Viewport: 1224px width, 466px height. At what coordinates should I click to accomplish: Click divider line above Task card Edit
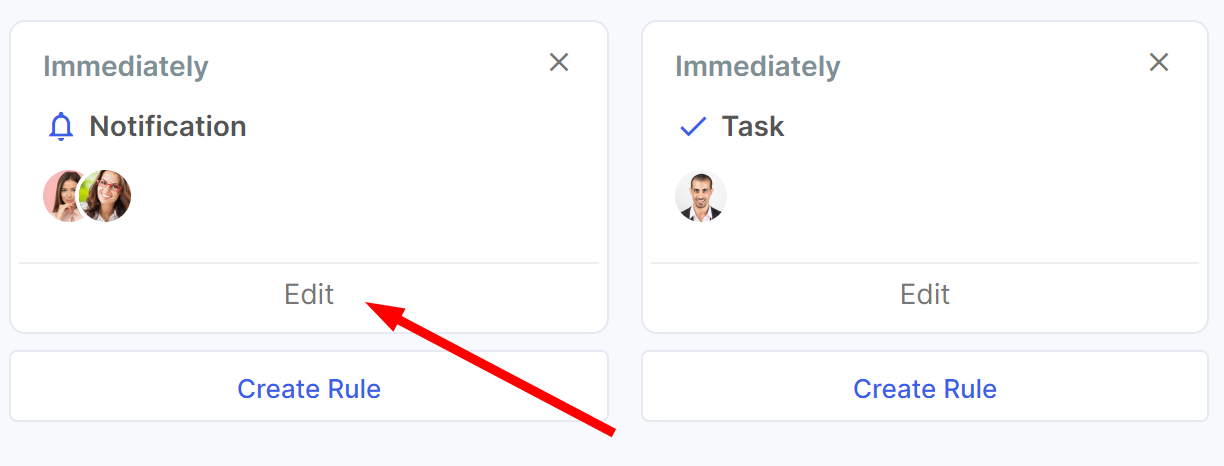(925, 263)
